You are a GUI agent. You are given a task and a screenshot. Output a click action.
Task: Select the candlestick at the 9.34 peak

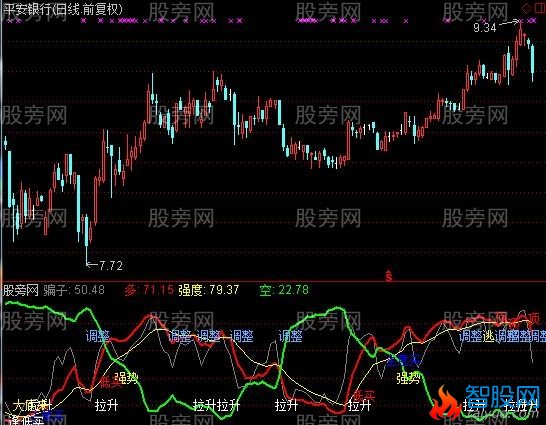coord(521,35)
